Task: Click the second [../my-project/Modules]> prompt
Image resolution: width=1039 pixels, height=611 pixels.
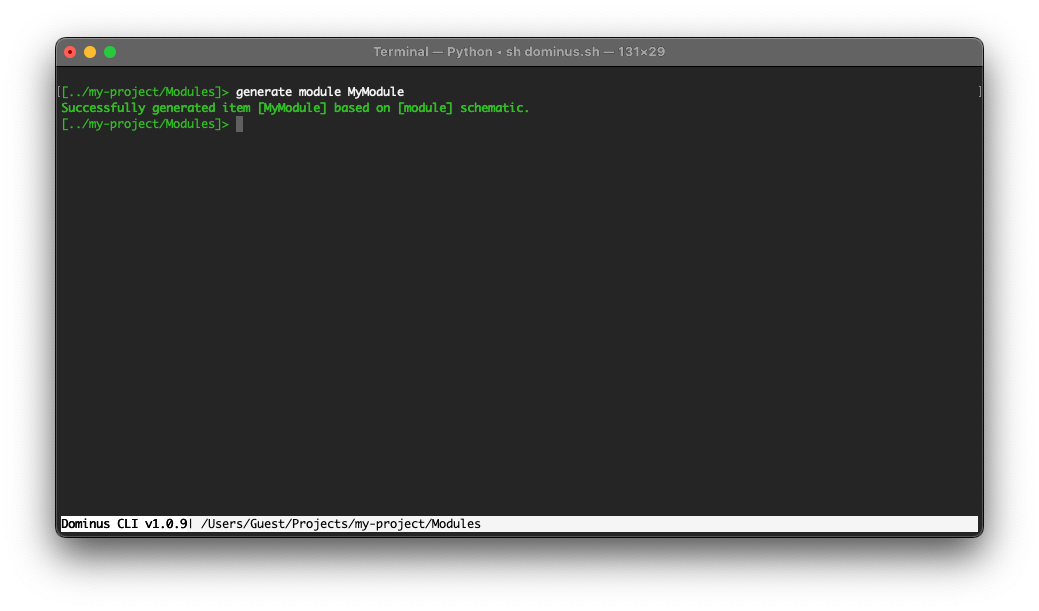Action: click(146, 124)
